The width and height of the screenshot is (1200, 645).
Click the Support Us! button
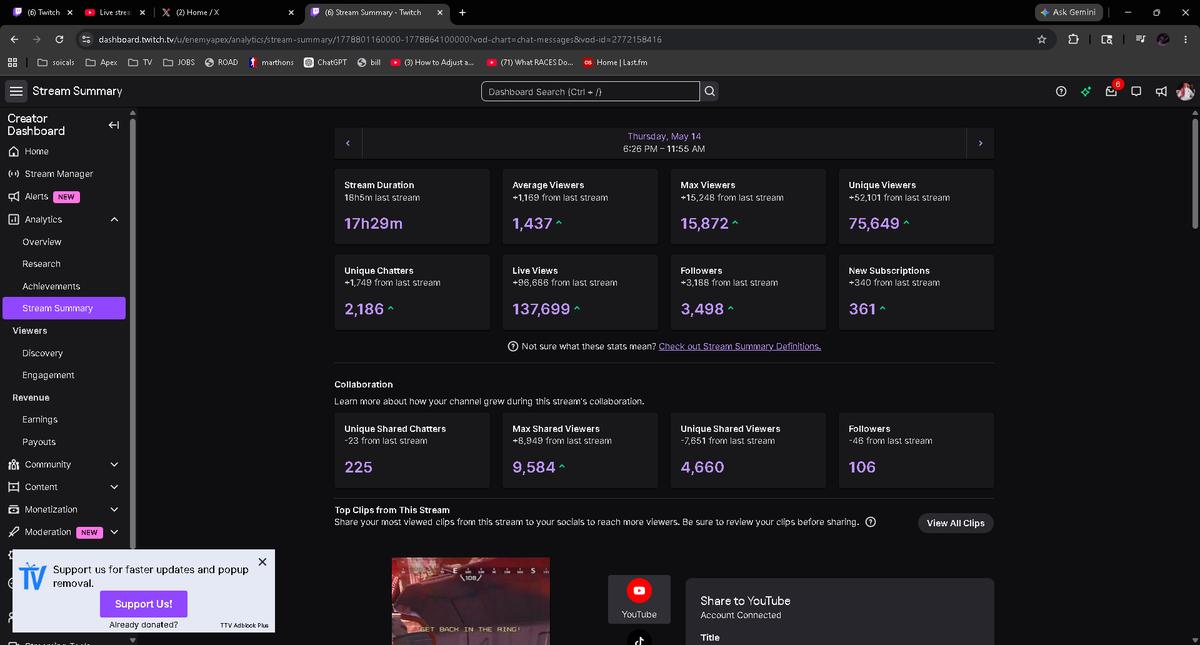(143, 604)
